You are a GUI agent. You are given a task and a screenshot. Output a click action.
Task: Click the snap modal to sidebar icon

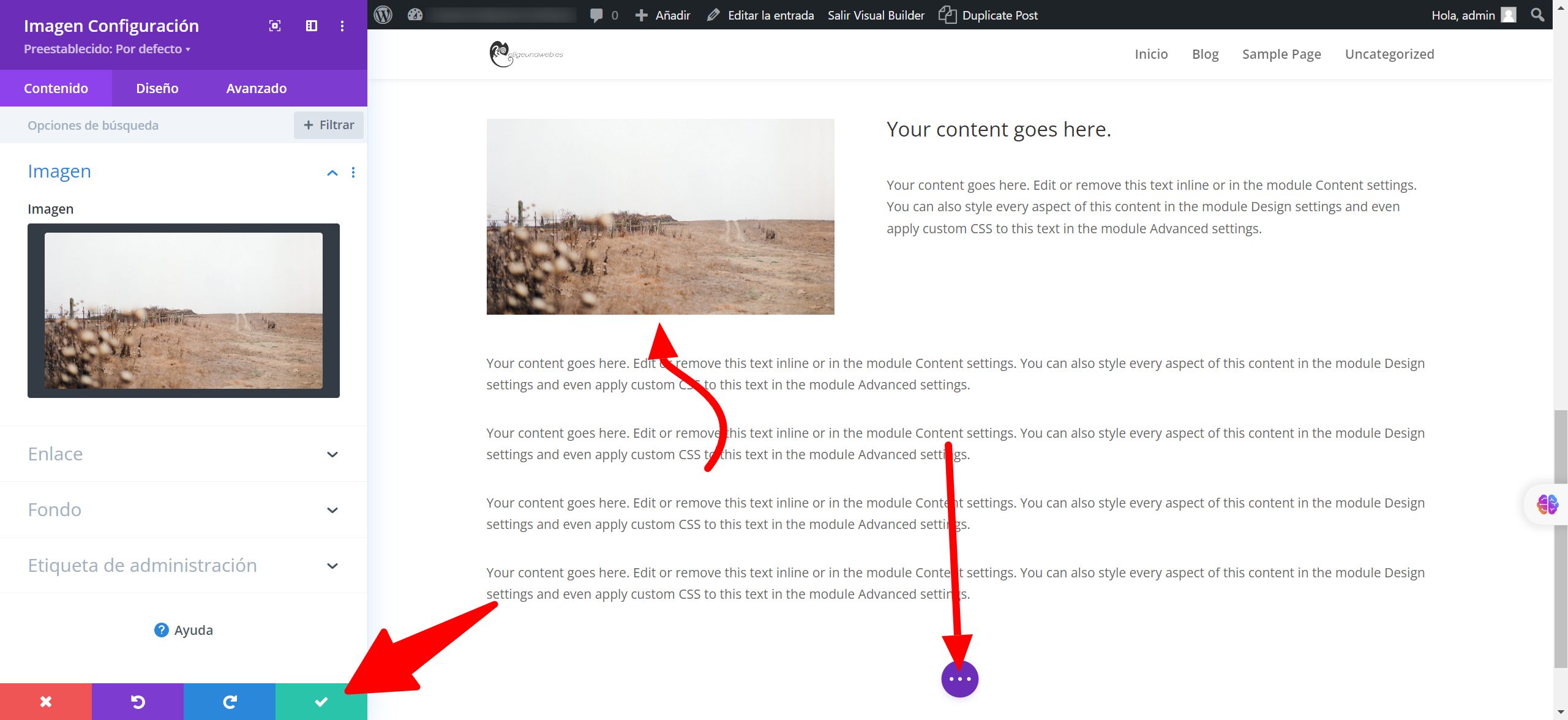(x=312, y=26)
